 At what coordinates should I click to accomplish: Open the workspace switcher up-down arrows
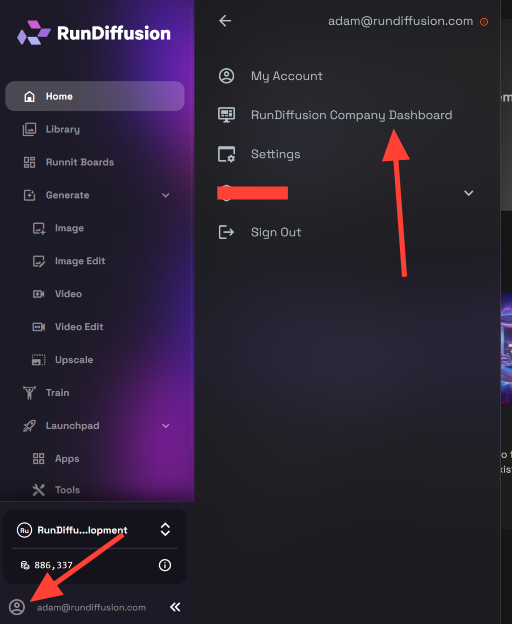pyautogui.click(x=165, y=530)
